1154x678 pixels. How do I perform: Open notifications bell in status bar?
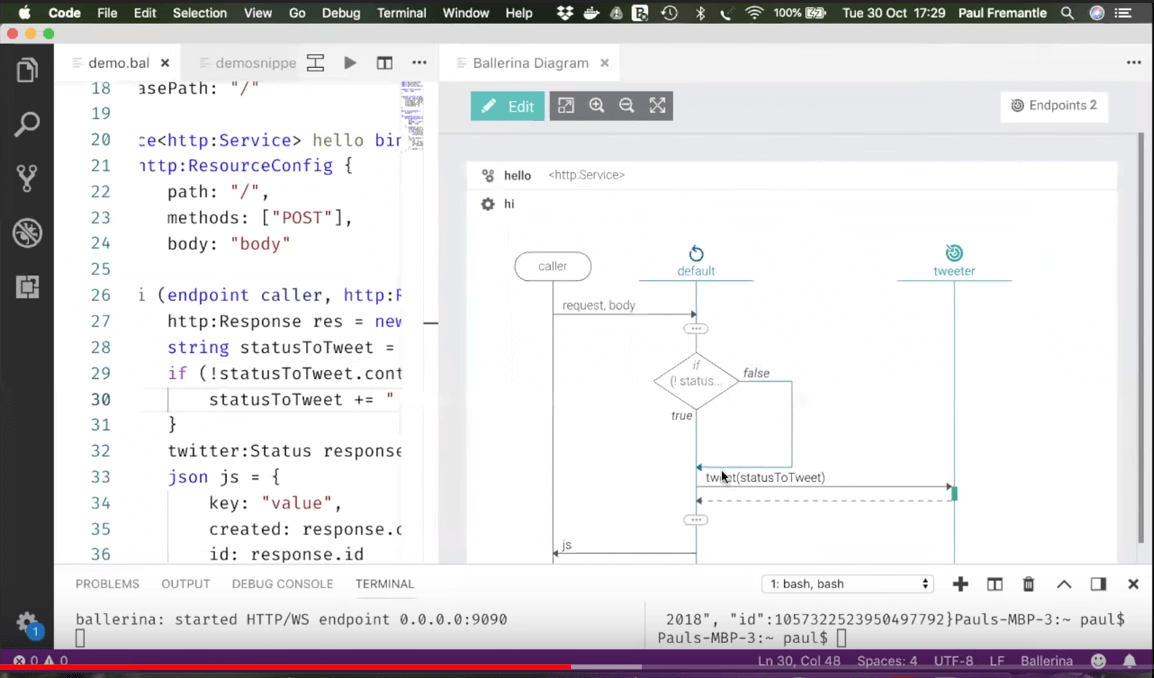1130,660
